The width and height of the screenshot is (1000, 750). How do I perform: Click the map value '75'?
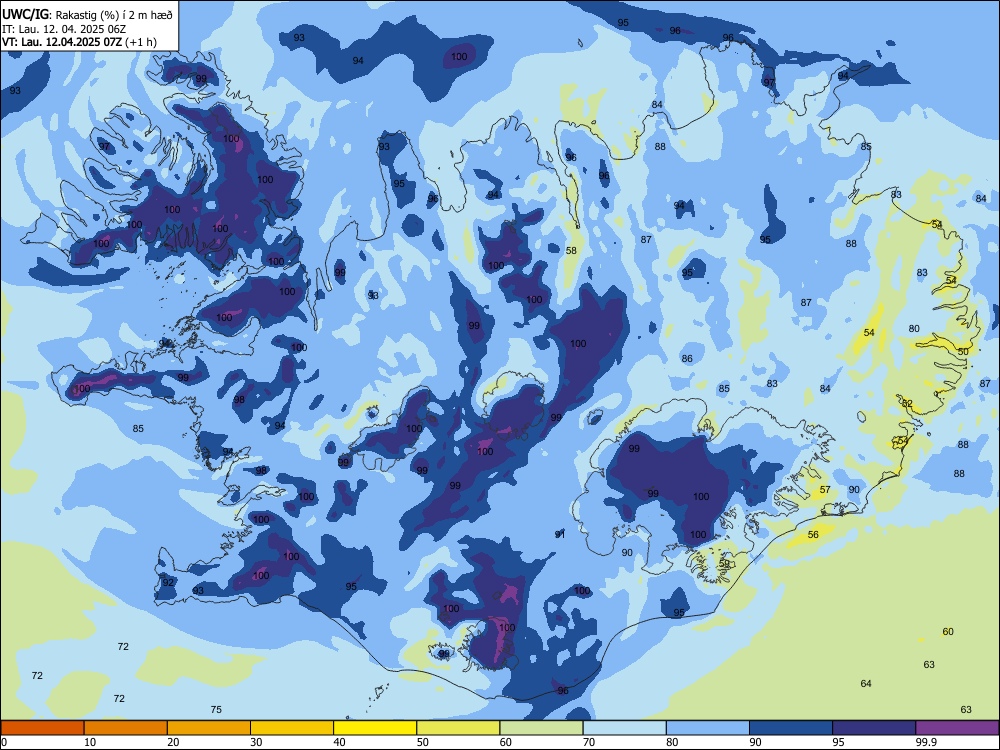tap(216, 709)
